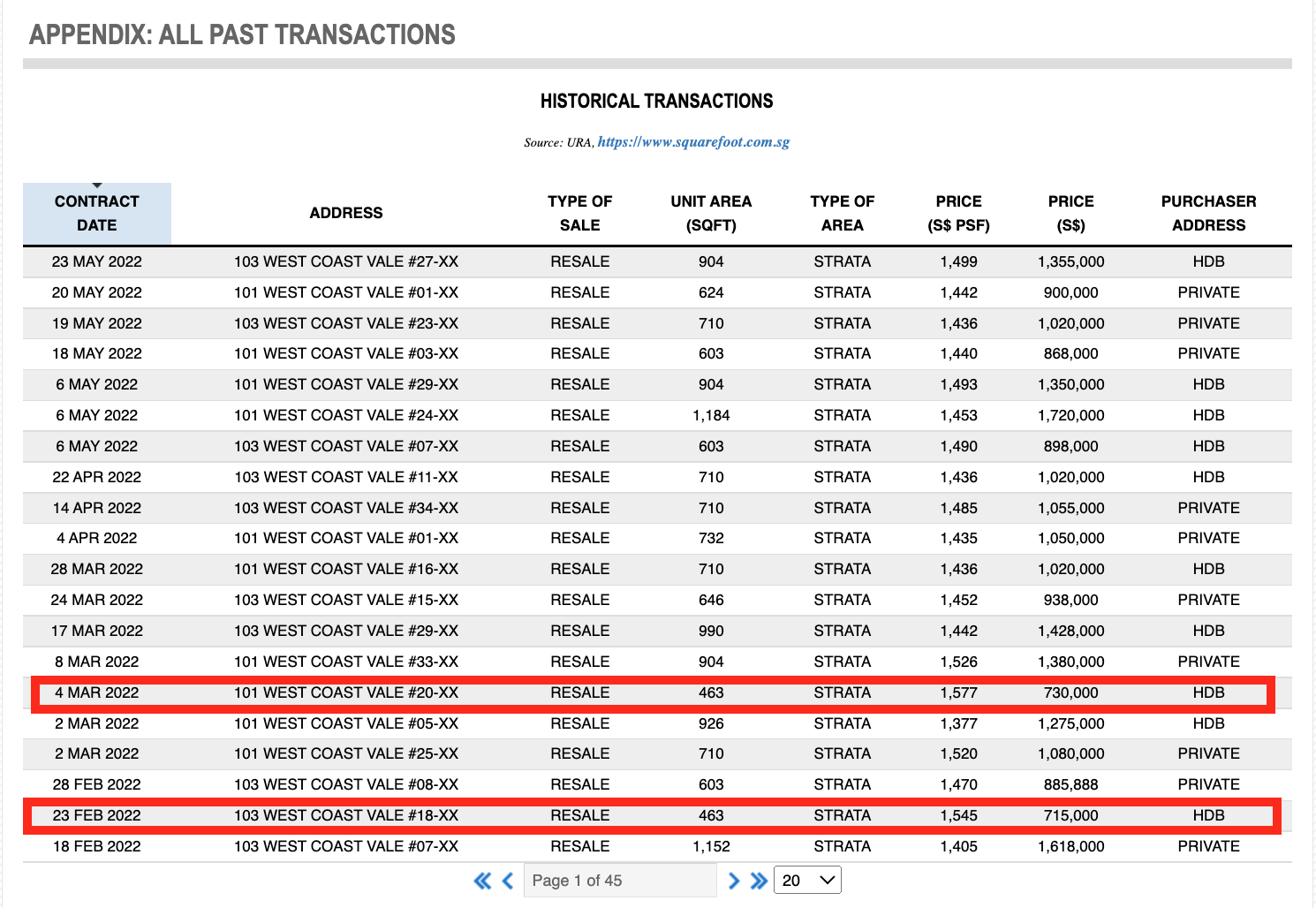Click PSF cell 1,526
This screenshot has width=1316, height=908.
click(959, 662)
